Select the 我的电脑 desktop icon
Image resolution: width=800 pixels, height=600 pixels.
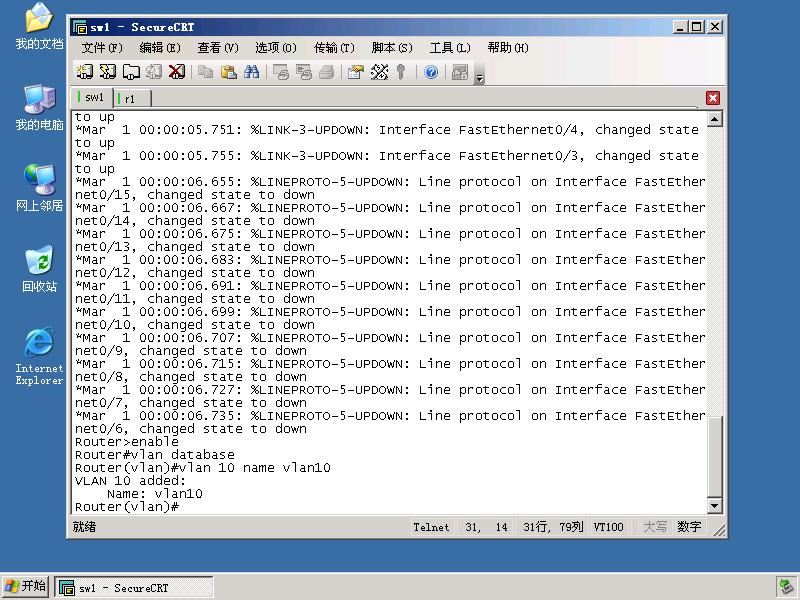point(39,107)
